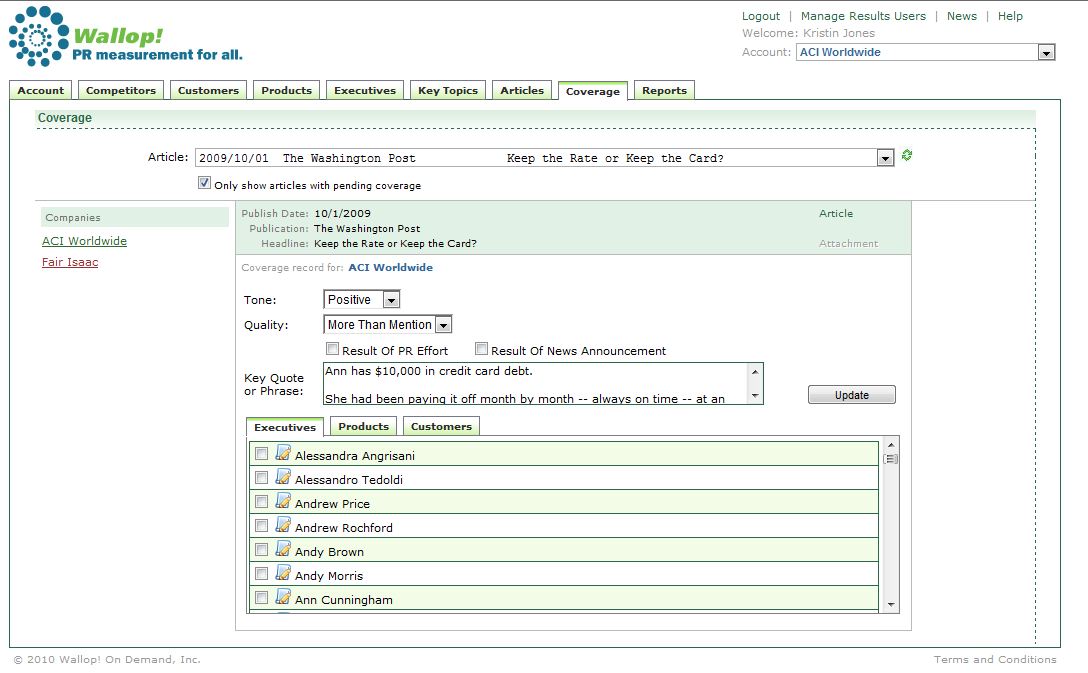1088x673 pixels.
Task: Open Manage Results Users link
Action: tap(863, 16)
